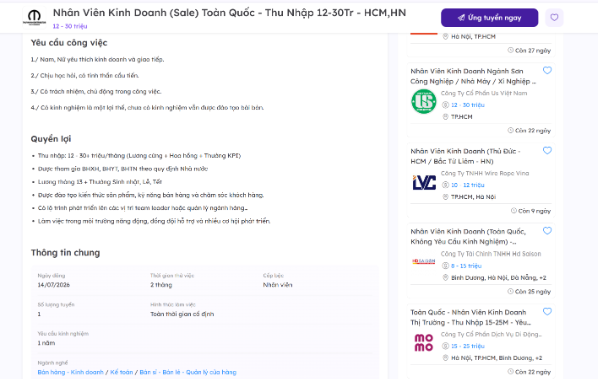Click the Ứng tuyển ngay button
Screen dimensions: 598x379
coord(489,18)
